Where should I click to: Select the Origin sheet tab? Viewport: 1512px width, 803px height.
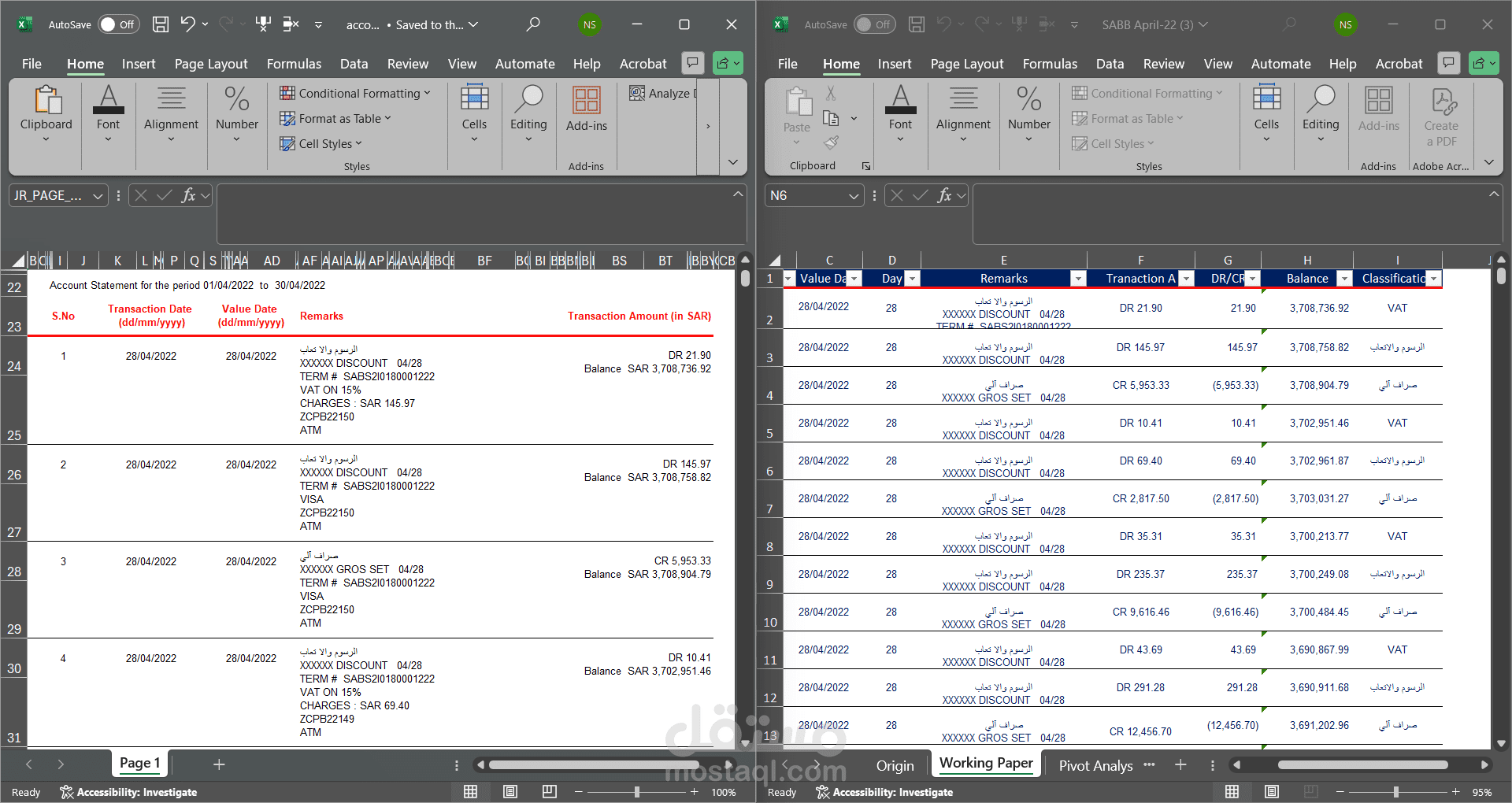pos(895,765)
